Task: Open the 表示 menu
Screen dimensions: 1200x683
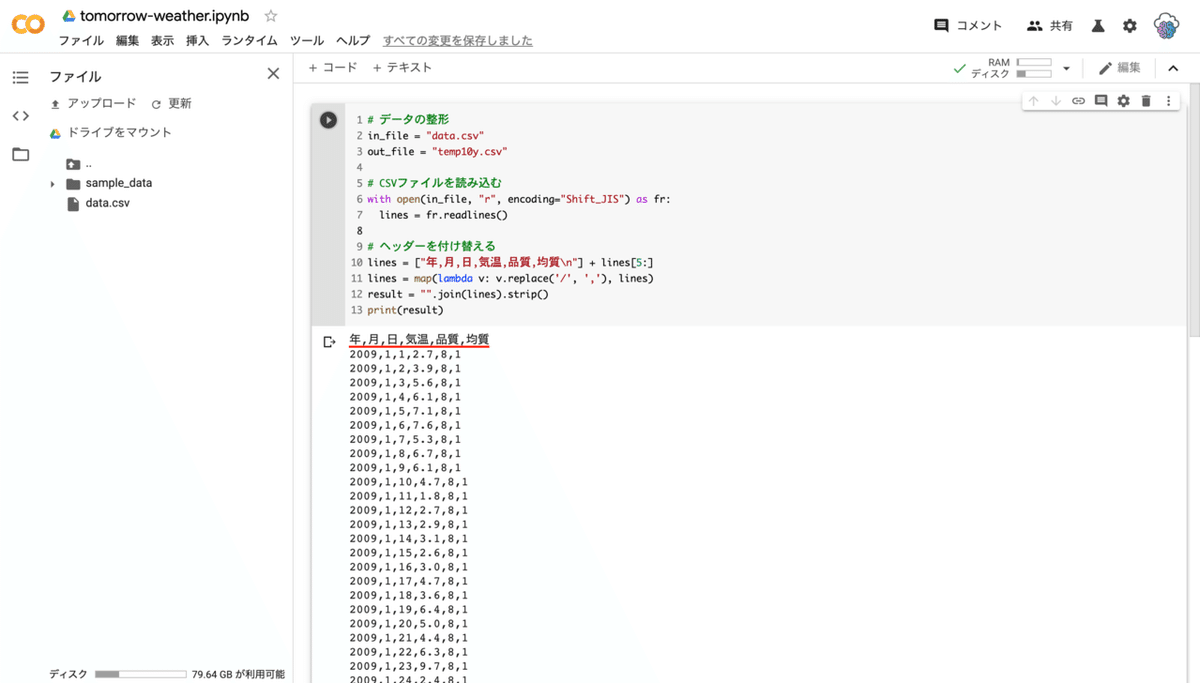Action: 162,41
